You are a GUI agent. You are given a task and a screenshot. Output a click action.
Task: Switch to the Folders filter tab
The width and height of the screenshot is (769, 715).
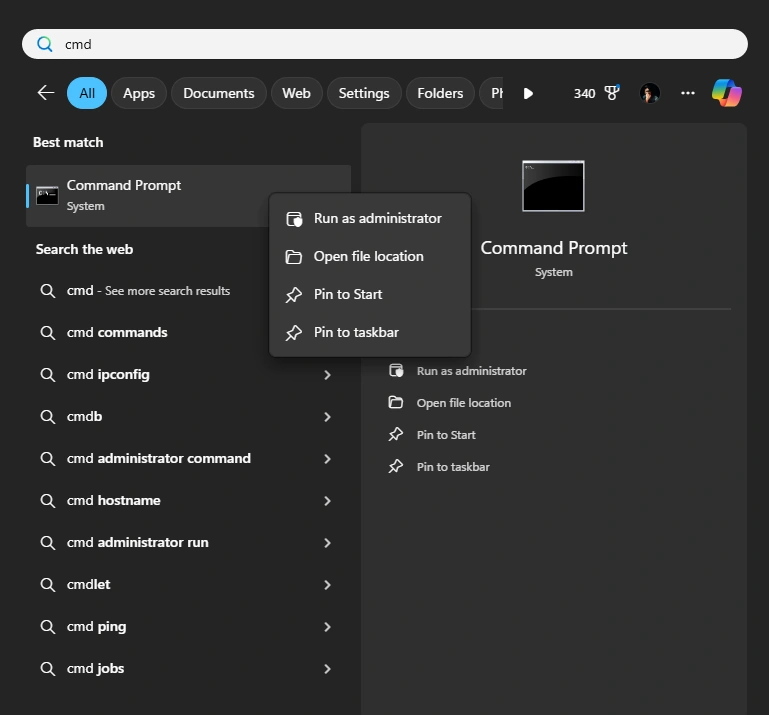440,93
